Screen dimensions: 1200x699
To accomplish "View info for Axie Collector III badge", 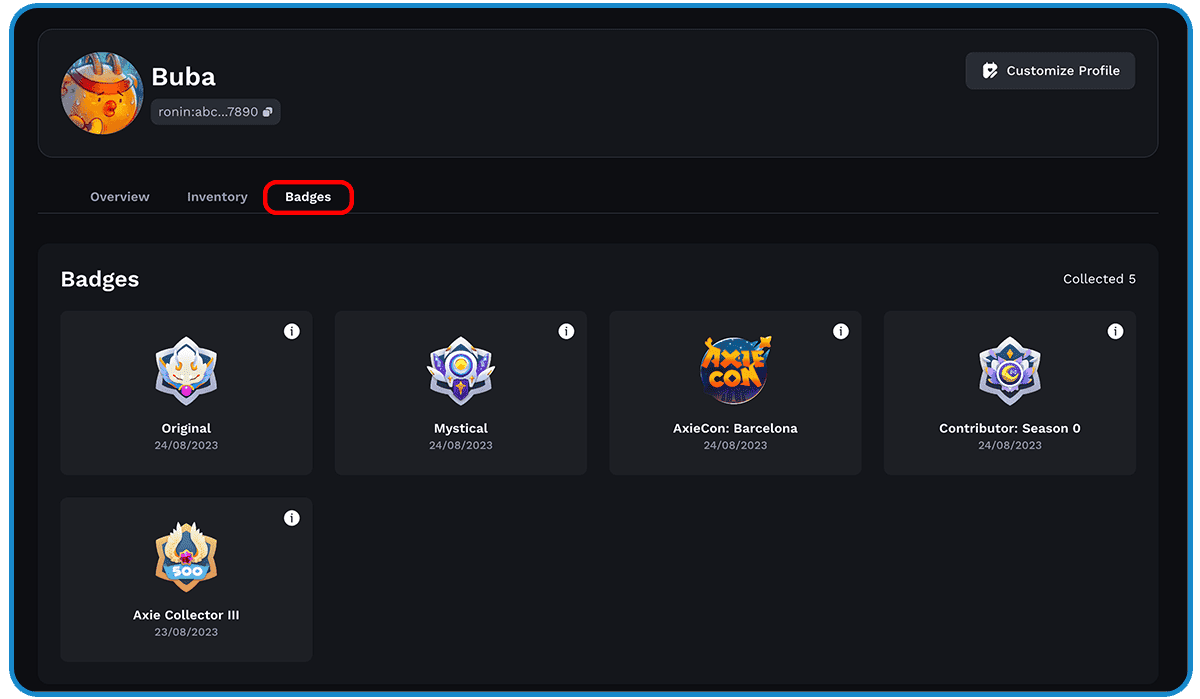I will click(292, 518).
